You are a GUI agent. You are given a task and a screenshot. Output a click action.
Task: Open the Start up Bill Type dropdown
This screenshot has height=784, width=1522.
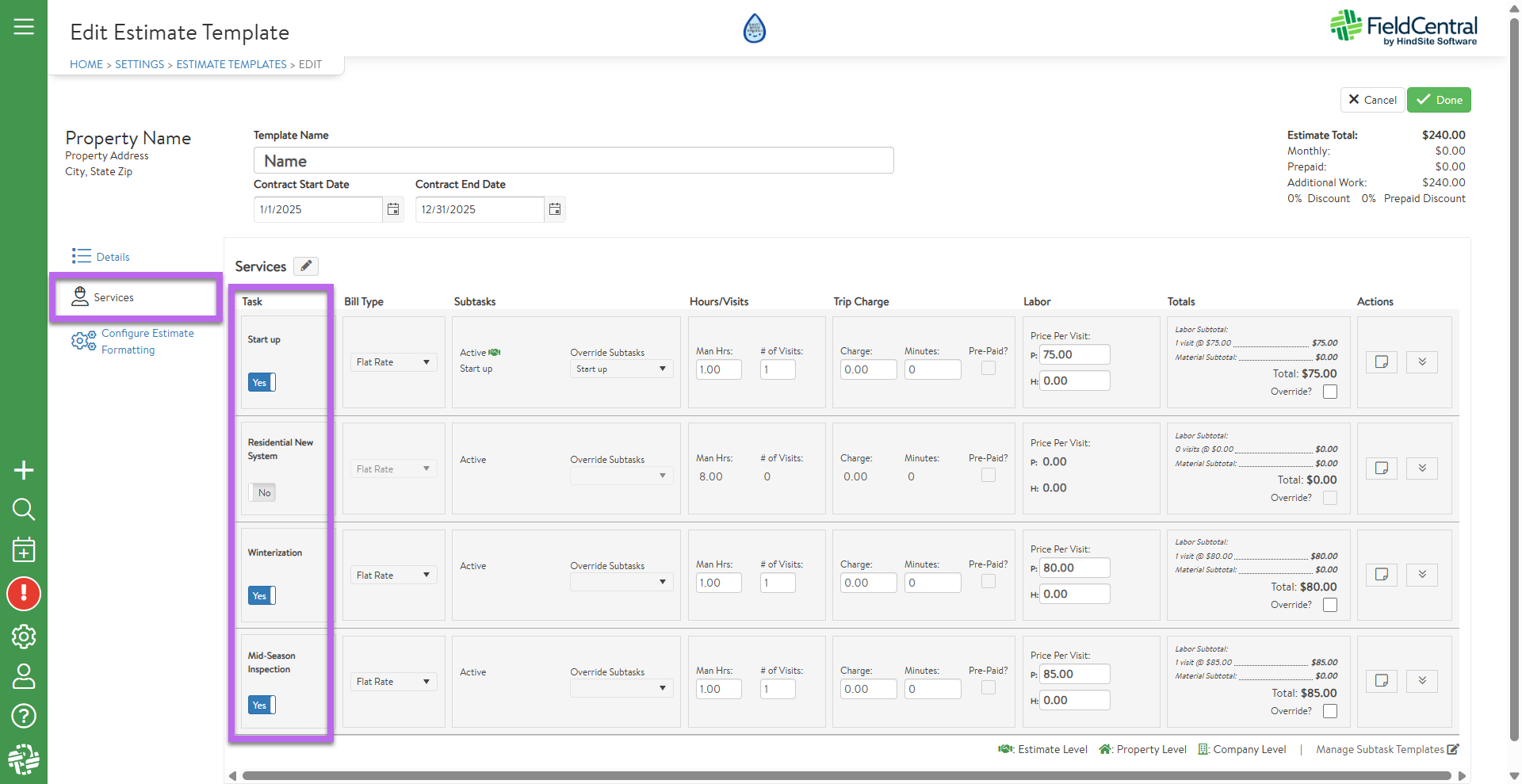393,362
